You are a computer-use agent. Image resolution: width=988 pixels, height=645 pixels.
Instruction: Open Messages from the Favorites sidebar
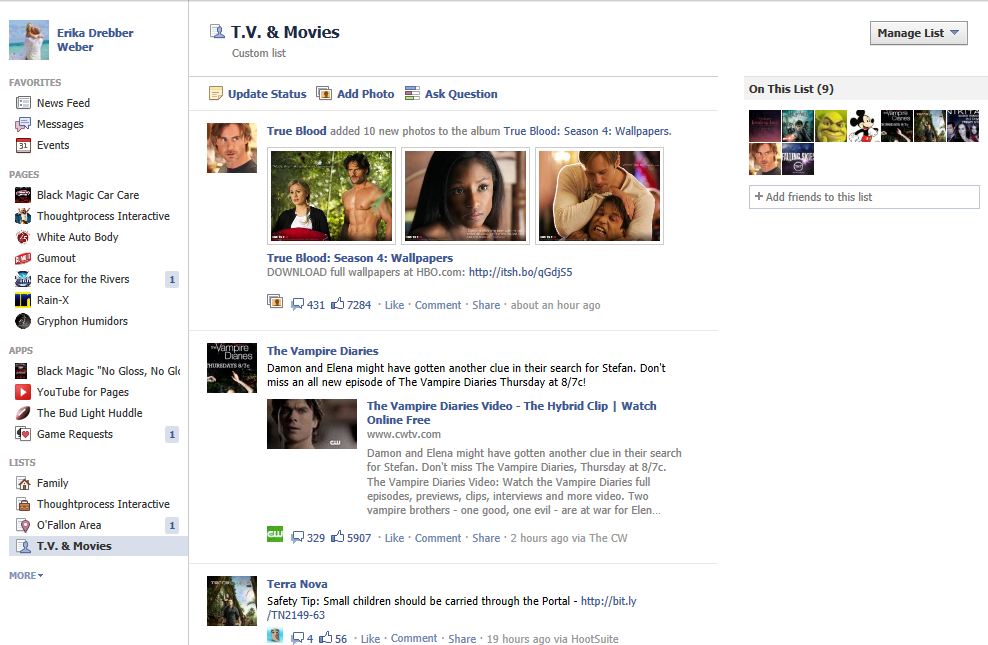(x=60, y=124)
